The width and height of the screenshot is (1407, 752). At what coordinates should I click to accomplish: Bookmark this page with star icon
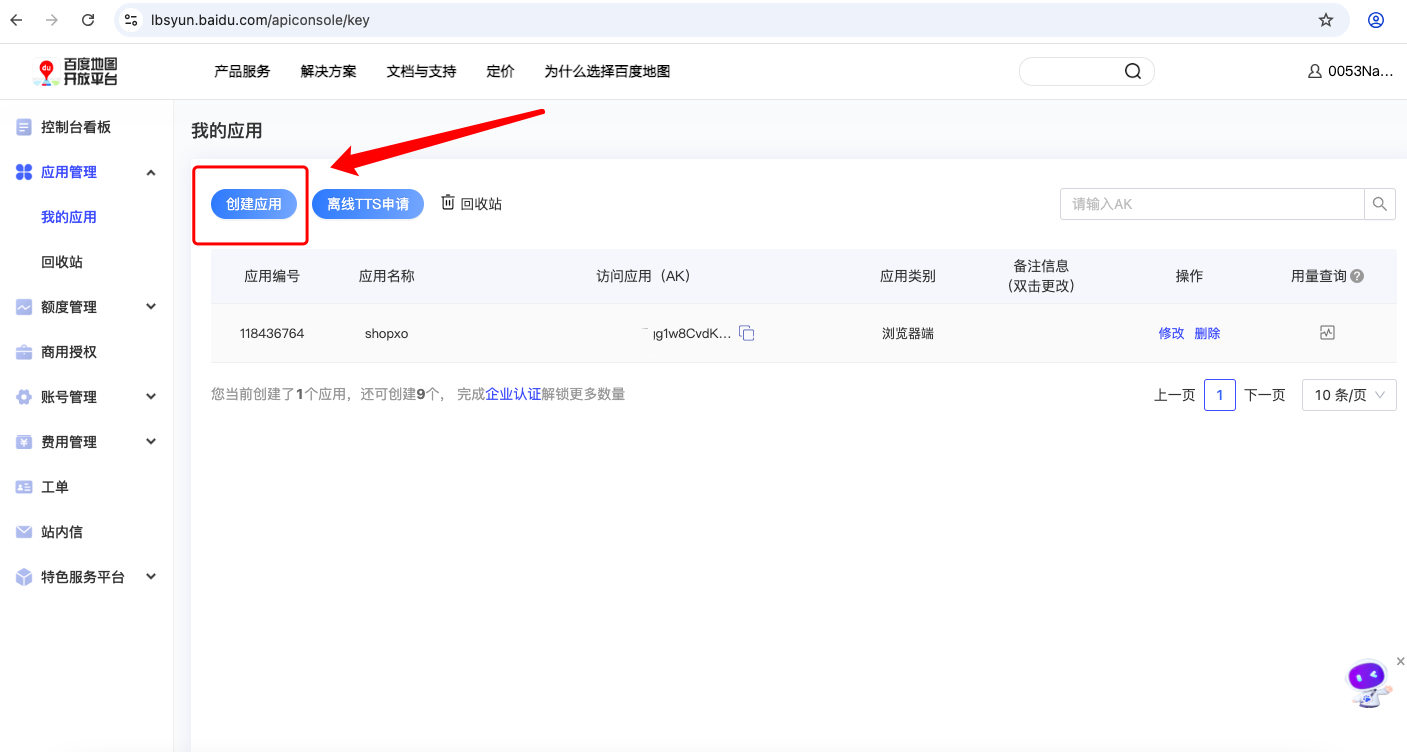pos(1326,20)
